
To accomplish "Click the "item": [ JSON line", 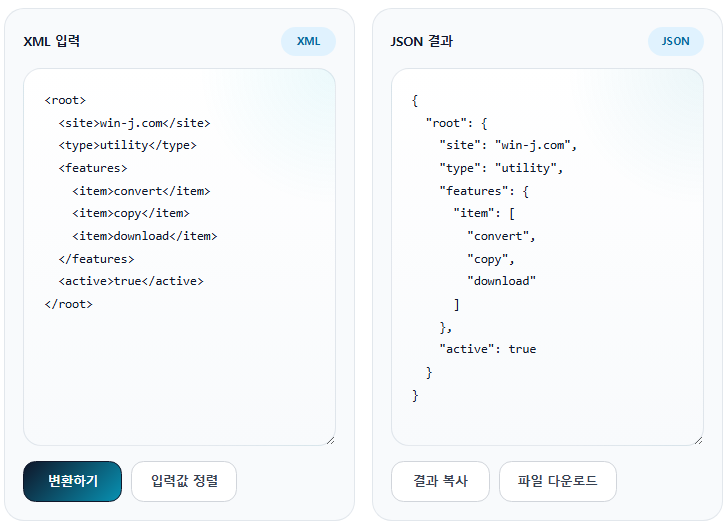I will [x=484, y=213].
